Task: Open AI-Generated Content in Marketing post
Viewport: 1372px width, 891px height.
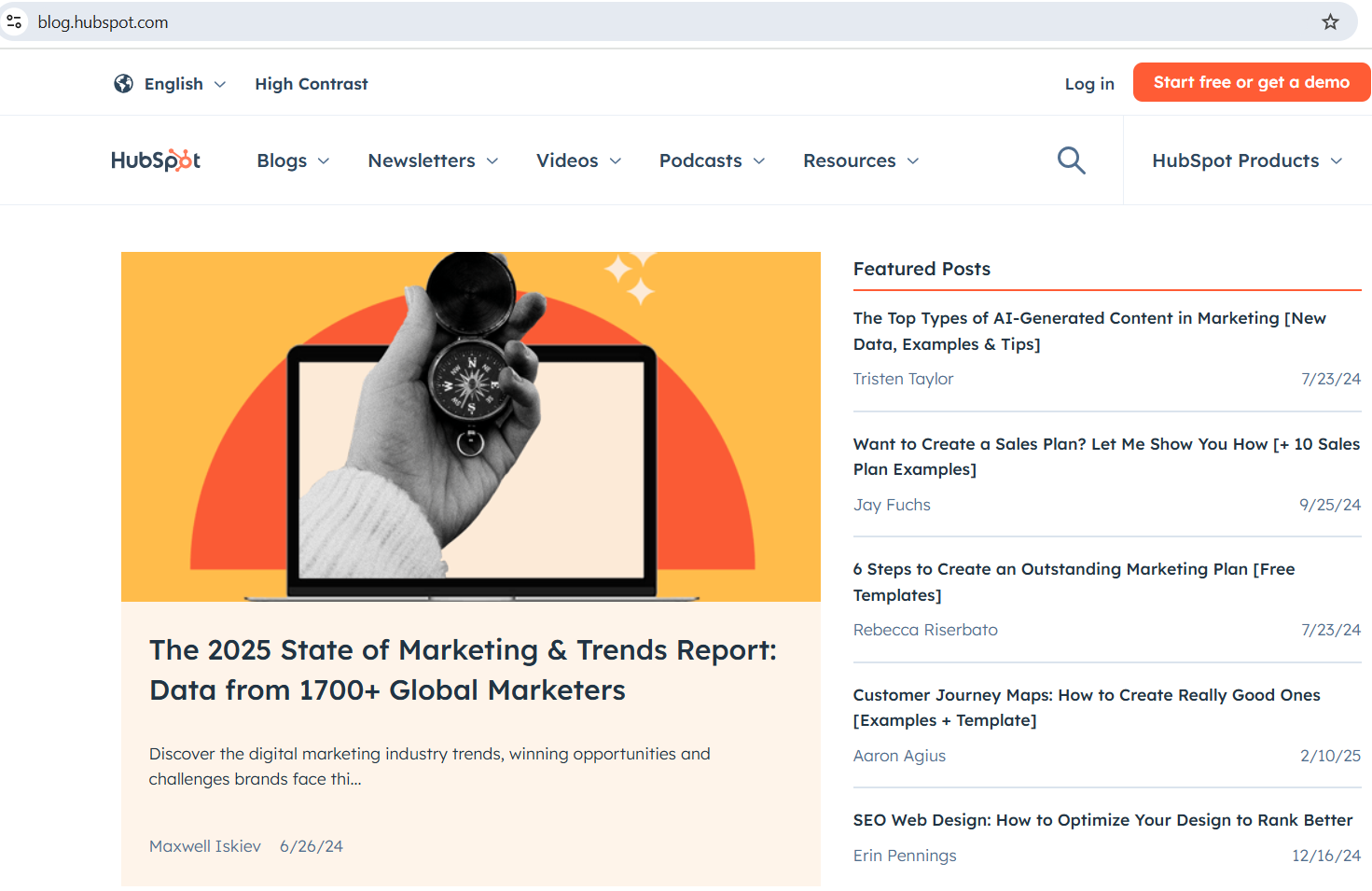Action: 1089,331
